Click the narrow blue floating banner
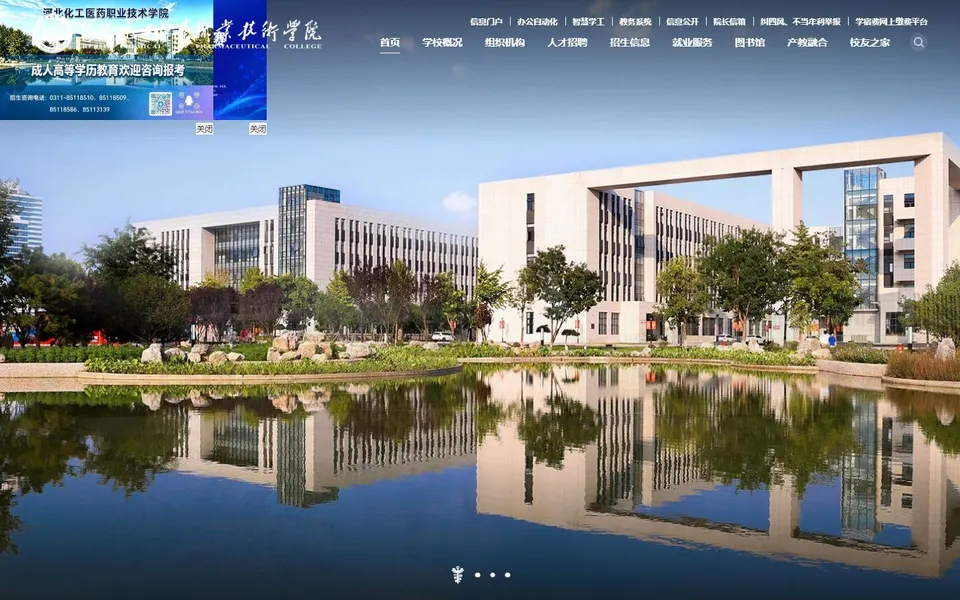 click(x=240, y=59)
